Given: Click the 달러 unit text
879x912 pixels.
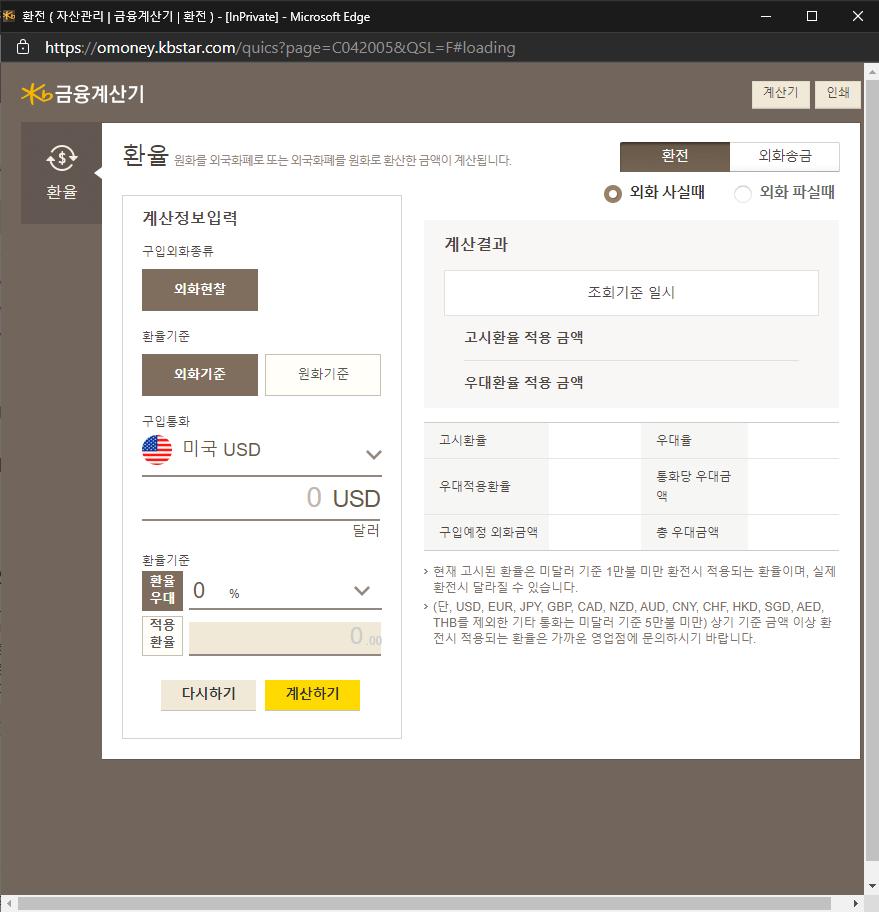Looking at the screenshot, I should pyautogui.click(x=366, y=531).
